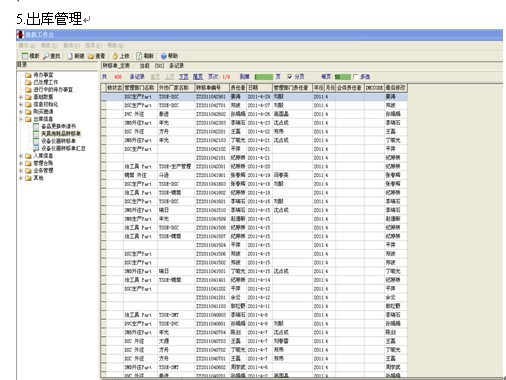The height and width of the screenshot is (380, 506).
Task: Go to 下页 next page link
Action: coord(183,77)
